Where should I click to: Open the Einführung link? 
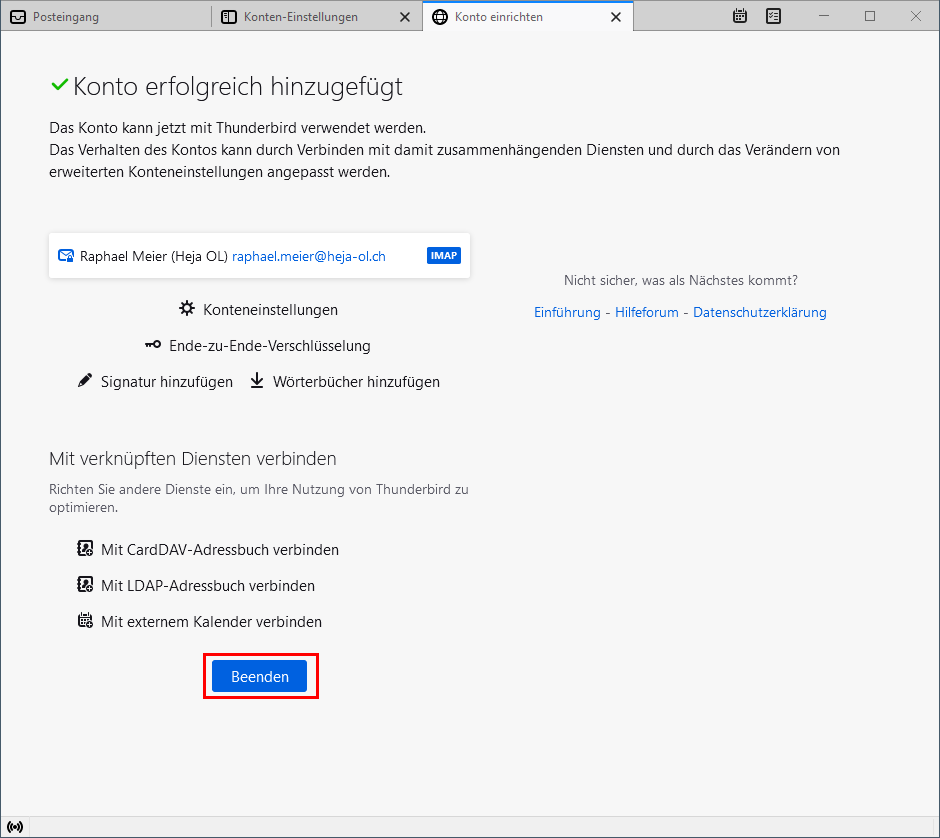[x=567, y=313]
